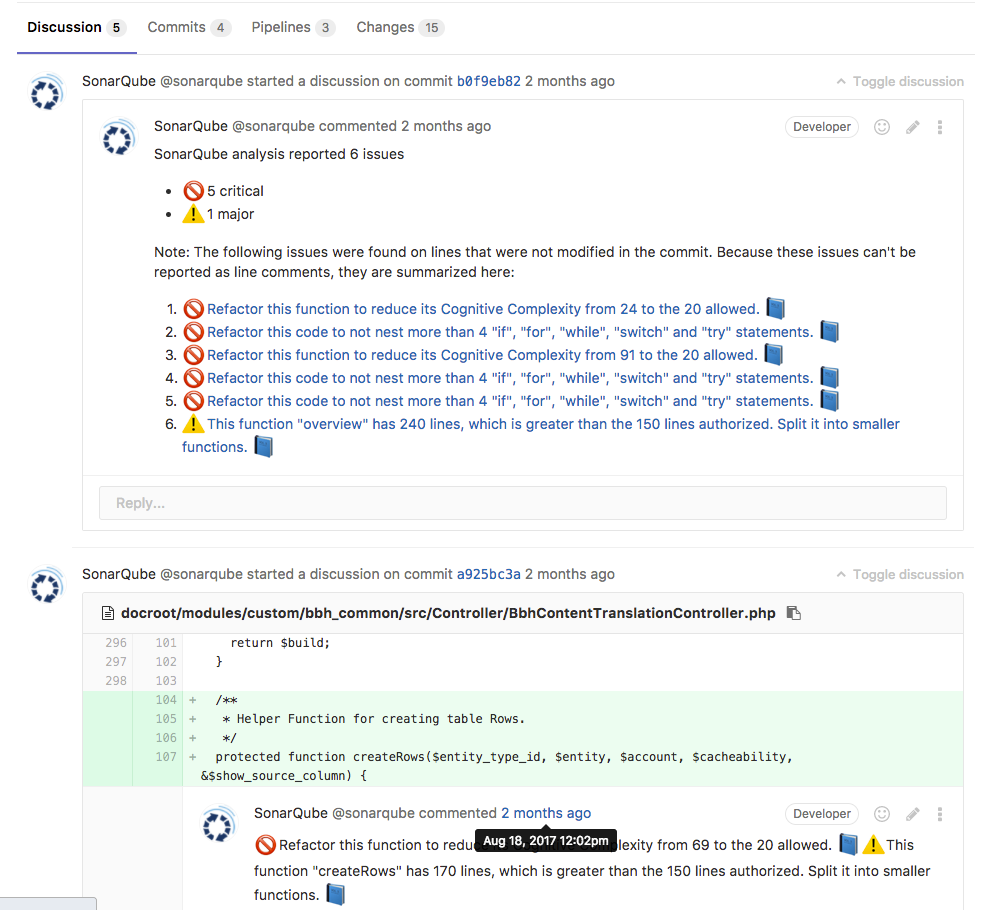
Task: Click the major warning icon next to "1 major"
Action: pyautogui.click(x=193, y=213)
